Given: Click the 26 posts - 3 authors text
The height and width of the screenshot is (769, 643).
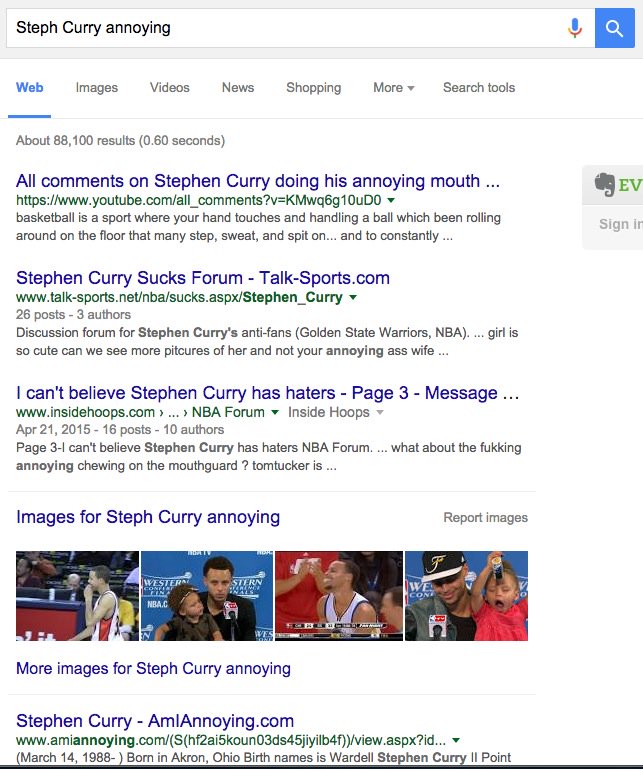Looking at the screenshot, I should pos(73,315).
